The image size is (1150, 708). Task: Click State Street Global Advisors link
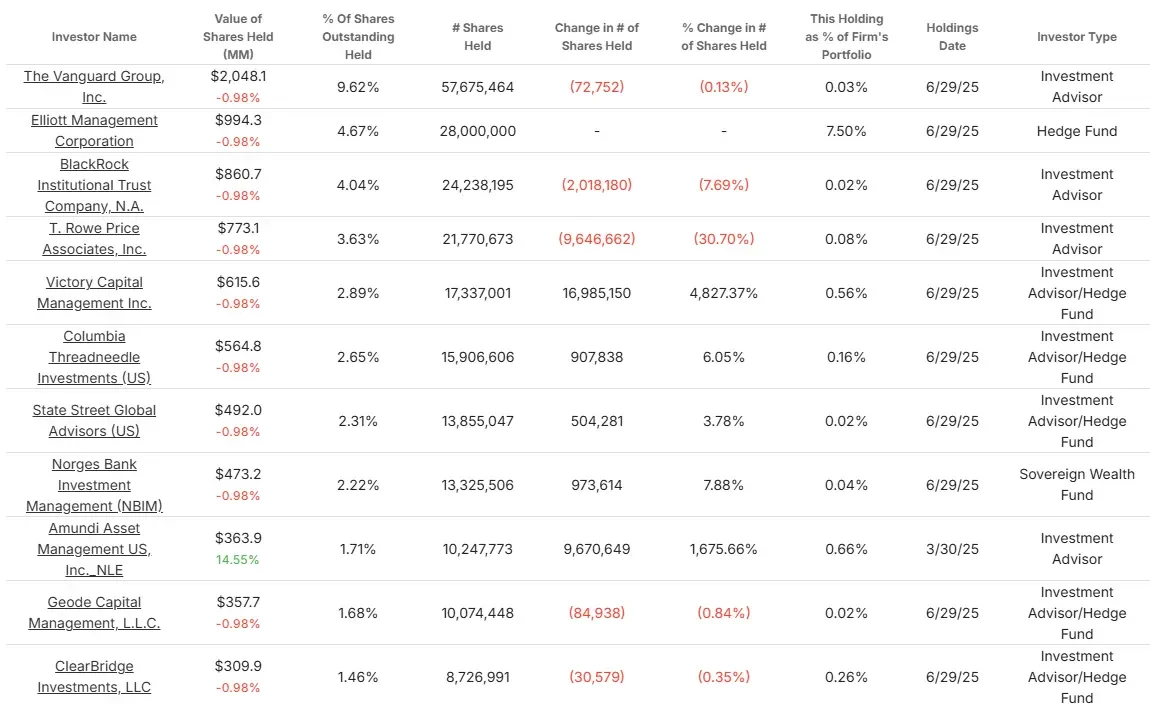point(94,420)
